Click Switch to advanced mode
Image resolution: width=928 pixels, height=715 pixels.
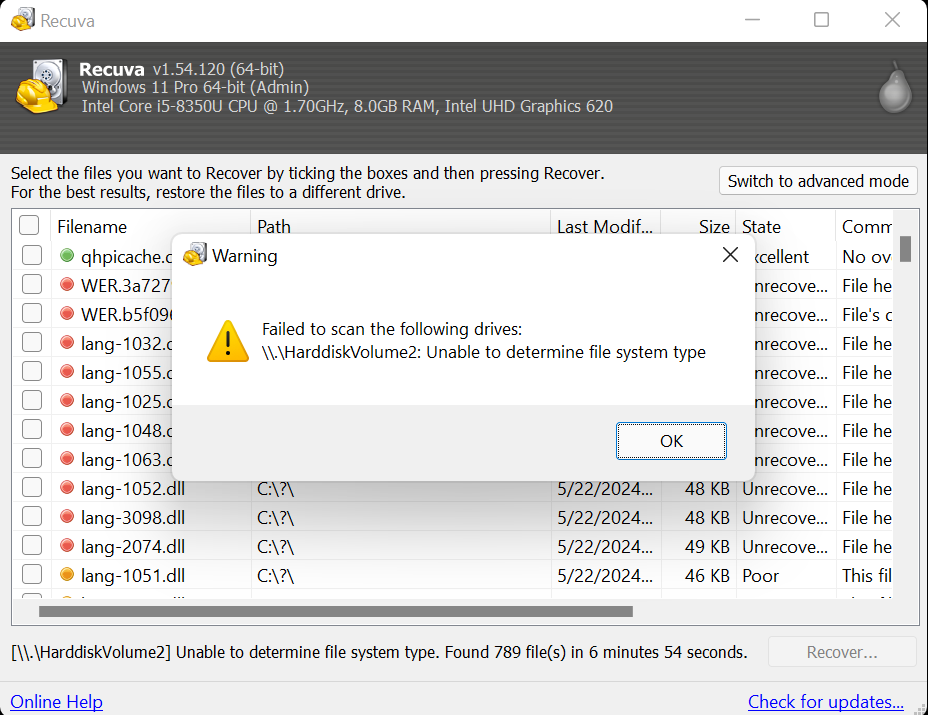pyautogui.click(x=818, y=181)
